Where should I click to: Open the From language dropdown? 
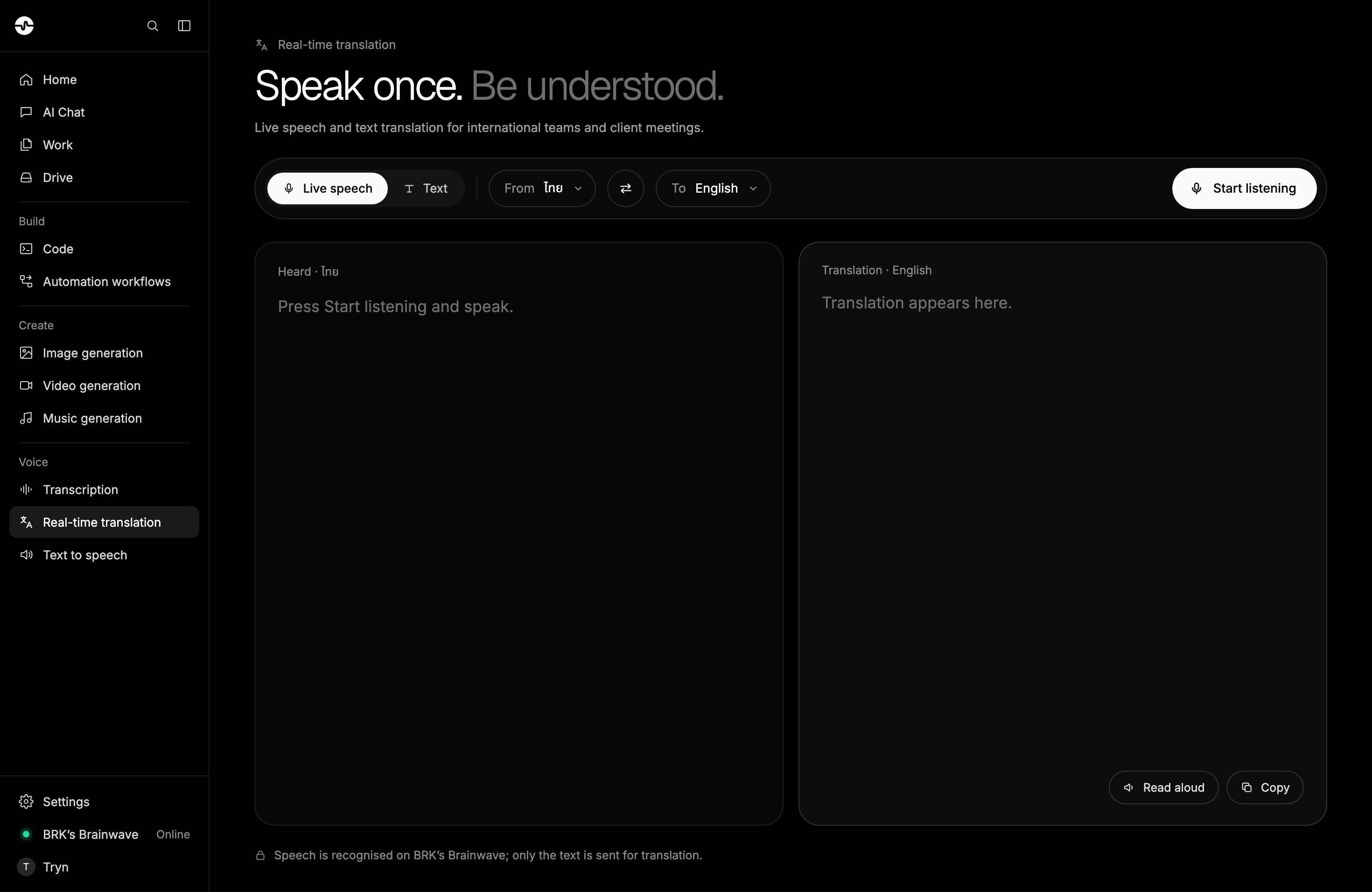point(542,188)
